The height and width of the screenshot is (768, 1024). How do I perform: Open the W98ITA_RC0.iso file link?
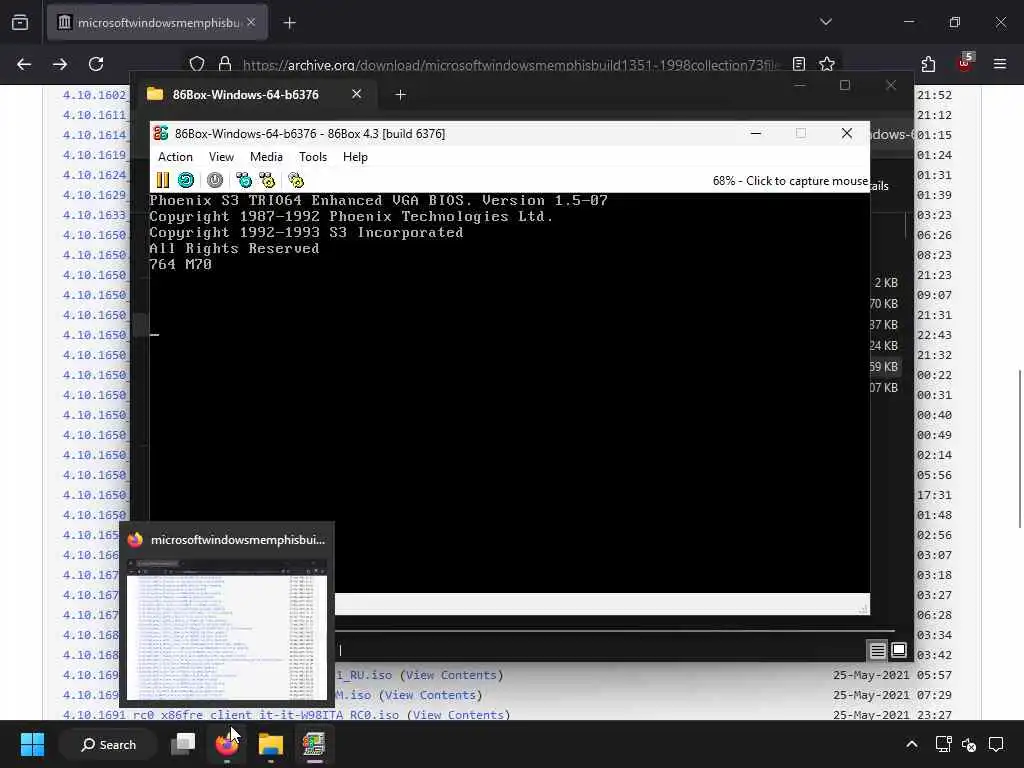(231, 715)
